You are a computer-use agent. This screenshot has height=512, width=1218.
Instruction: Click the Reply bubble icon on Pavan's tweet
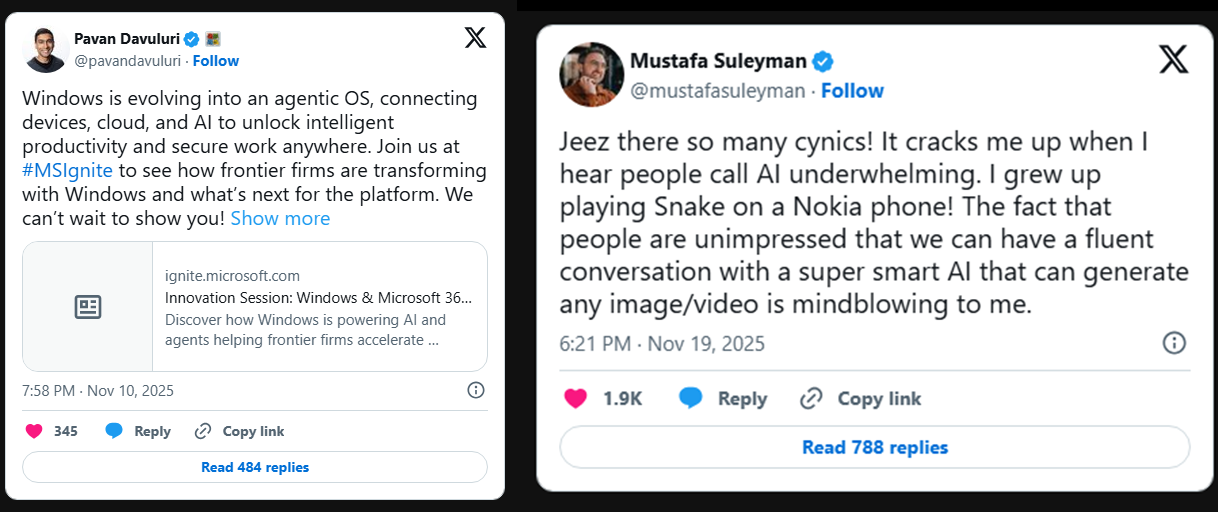pos(114,431)
